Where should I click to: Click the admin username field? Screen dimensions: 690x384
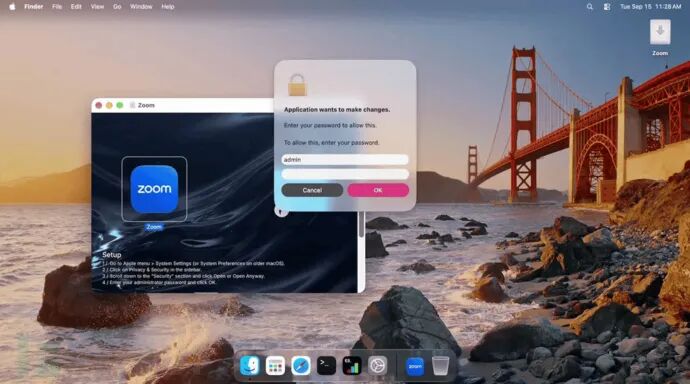(345, 160)
